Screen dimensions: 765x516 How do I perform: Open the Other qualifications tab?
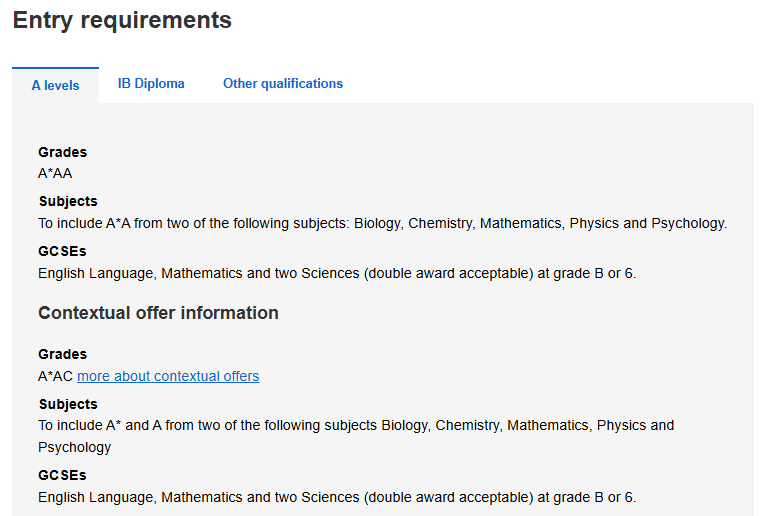coord(283,84)
